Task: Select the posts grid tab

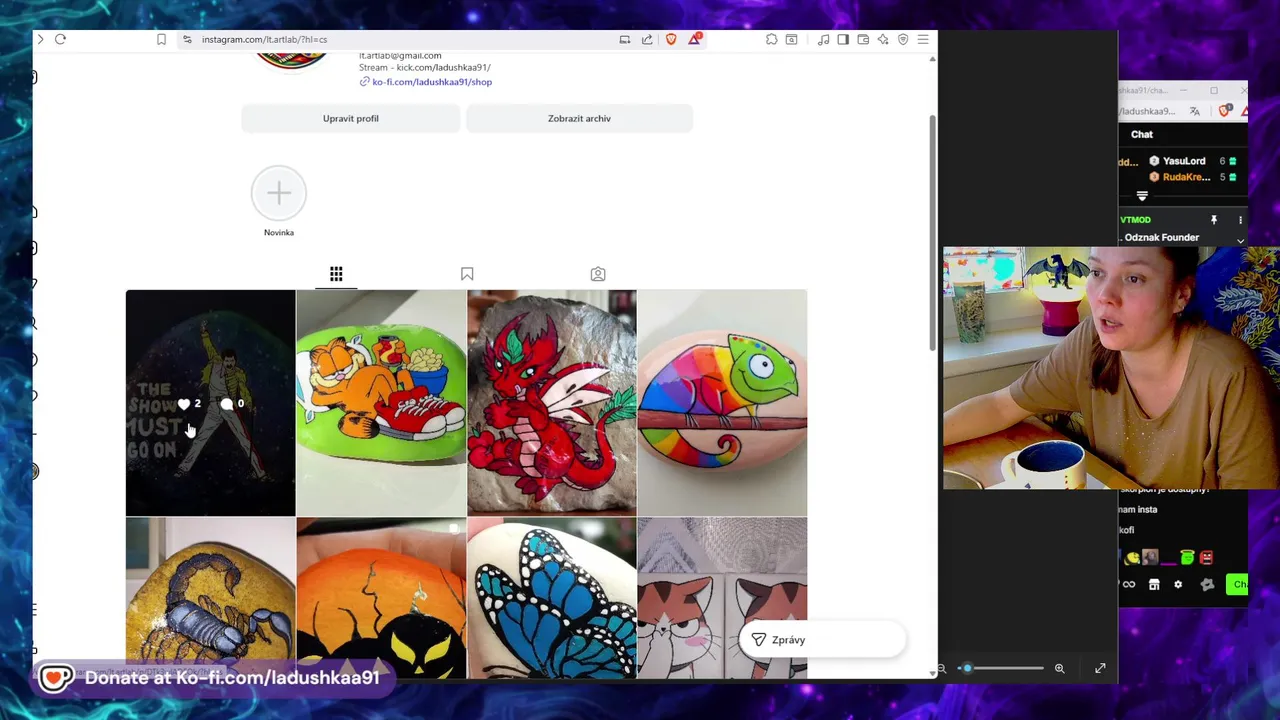Action: pos(336,274)
